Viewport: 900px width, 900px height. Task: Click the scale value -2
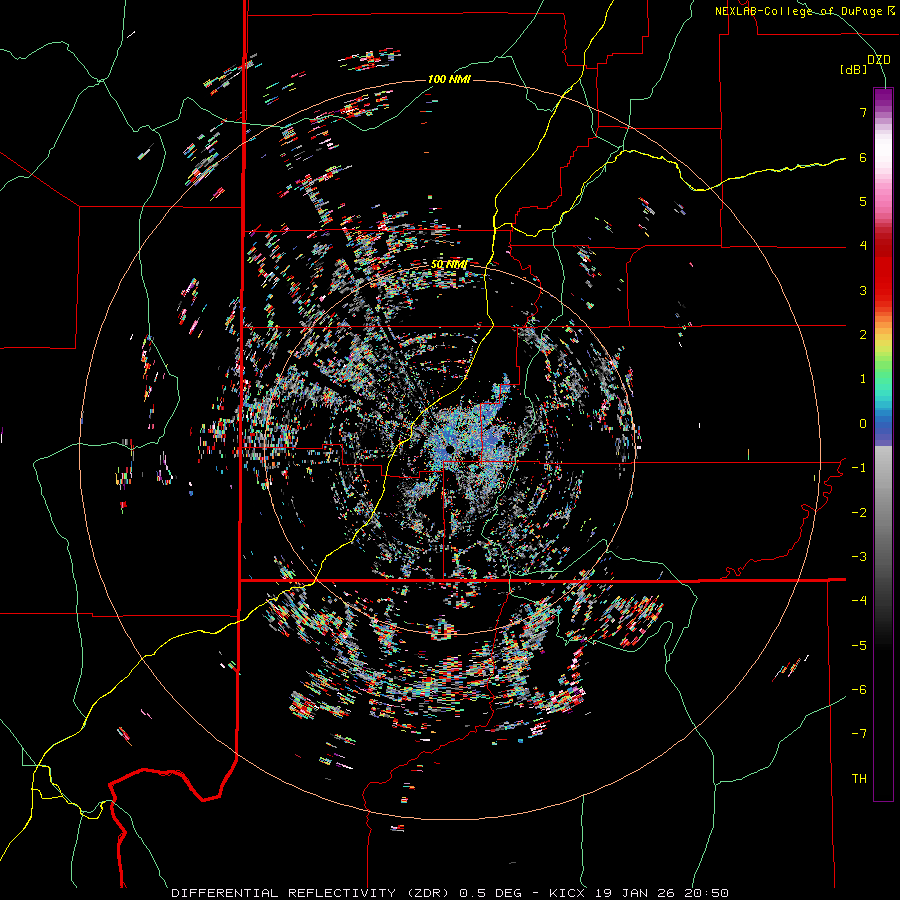[859, 512]
